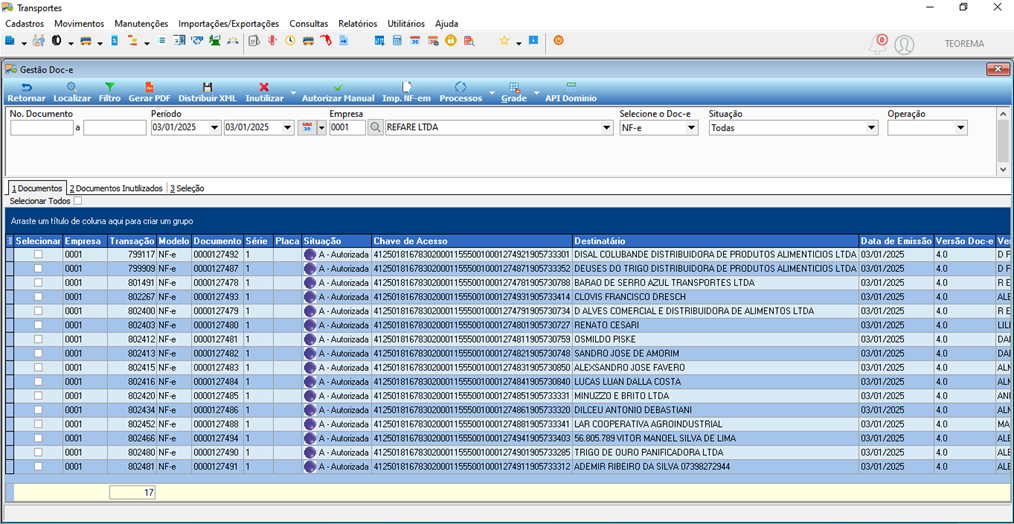Click the API Domínio button

pyautogui.click(x=570, y=93)
